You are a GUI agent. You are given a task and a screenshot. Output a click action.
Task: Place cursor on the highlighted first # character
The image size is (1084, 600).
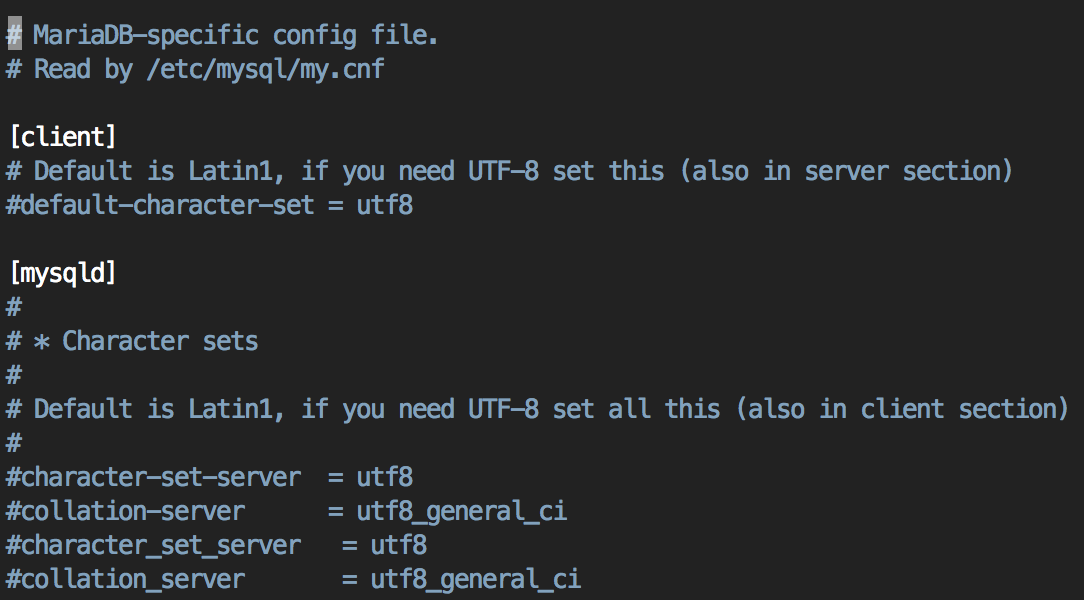[15, 35]
